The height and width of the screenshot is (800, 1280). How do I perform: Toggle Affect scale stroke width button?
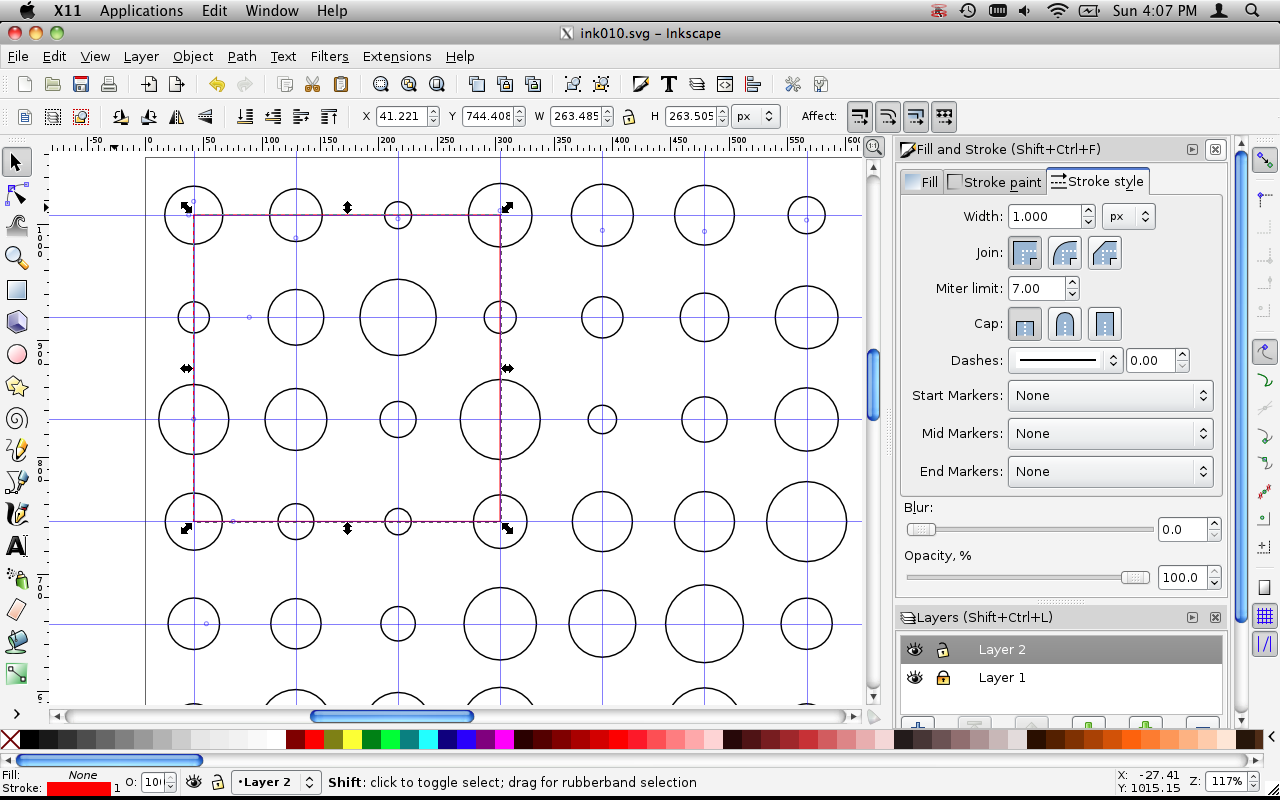(x=860, y=117)
